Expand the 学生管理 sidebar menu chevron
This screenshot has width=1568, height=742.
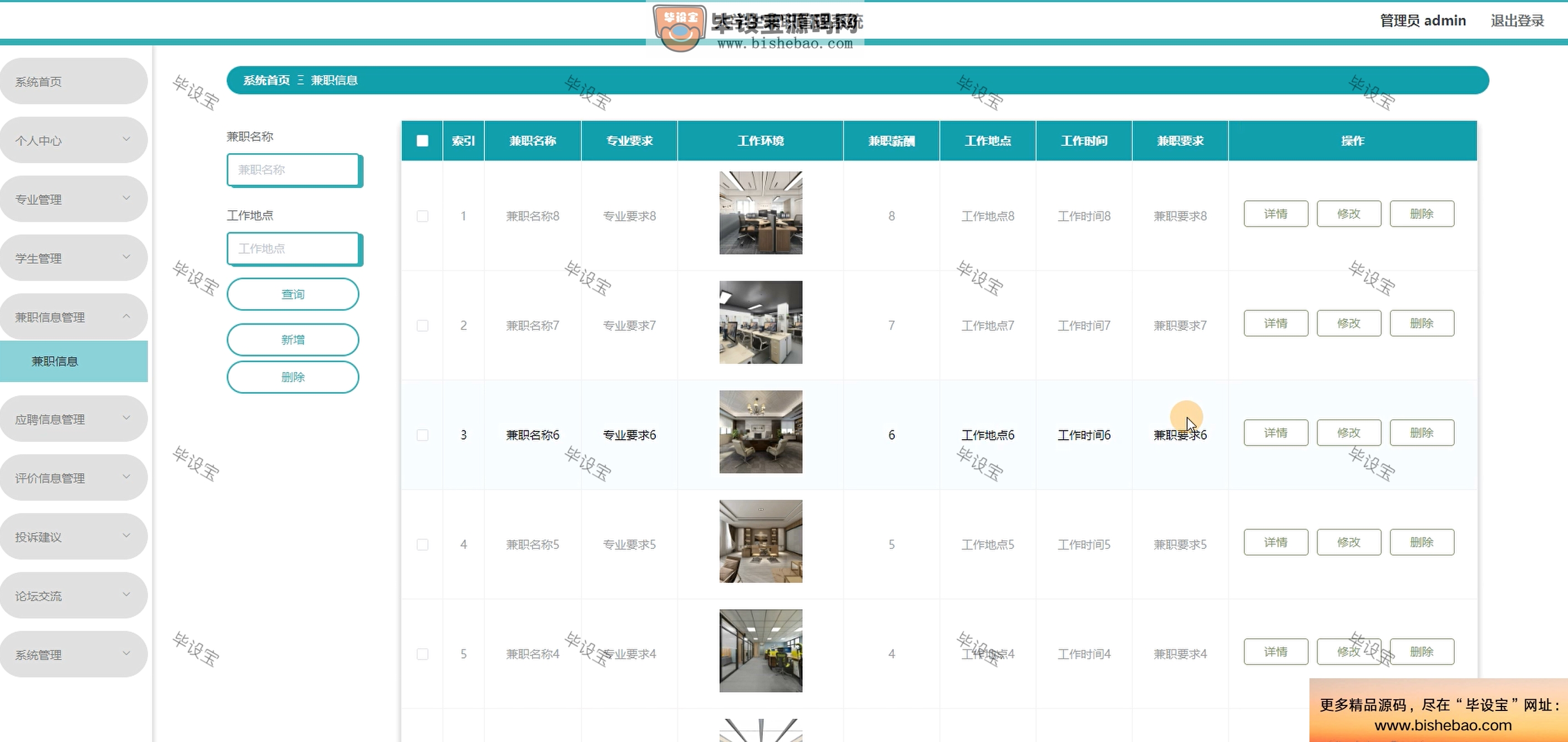(x=127, y=257)
